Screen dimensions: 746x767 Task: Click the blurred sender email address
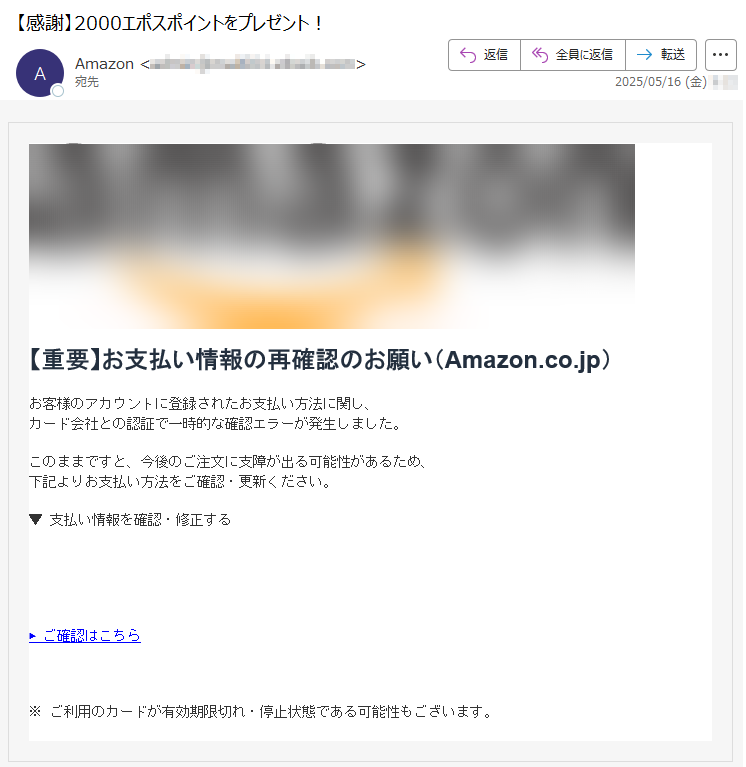[253, 64]
